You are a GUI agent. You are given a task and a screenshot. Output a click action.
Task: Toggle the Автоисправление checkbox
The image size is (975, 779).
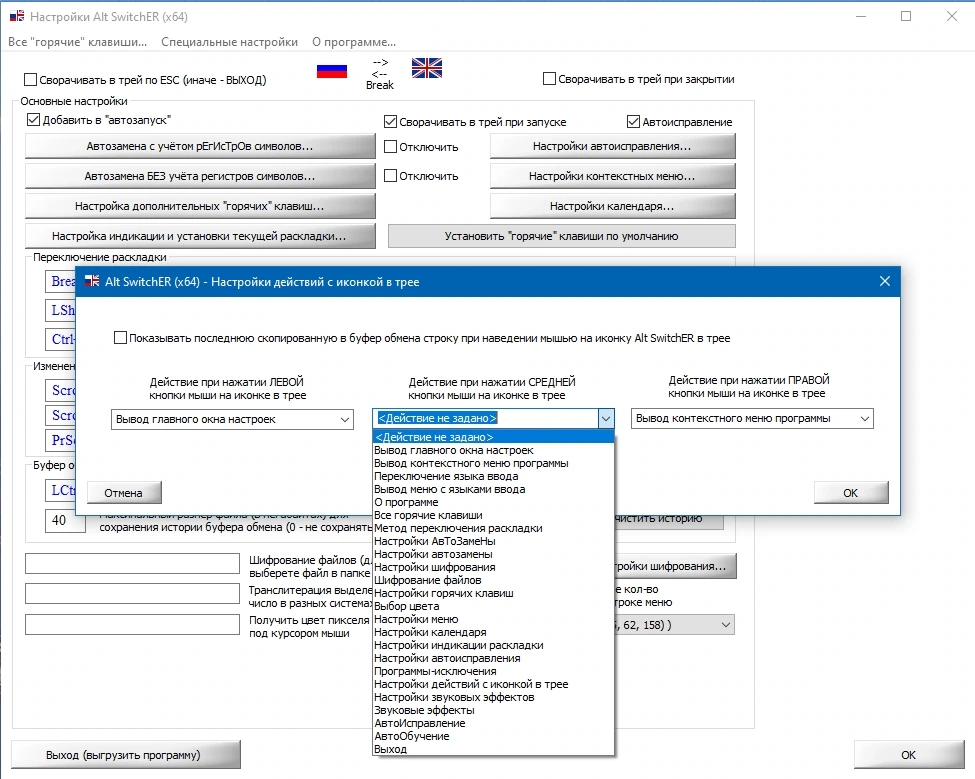pos(633,122)
